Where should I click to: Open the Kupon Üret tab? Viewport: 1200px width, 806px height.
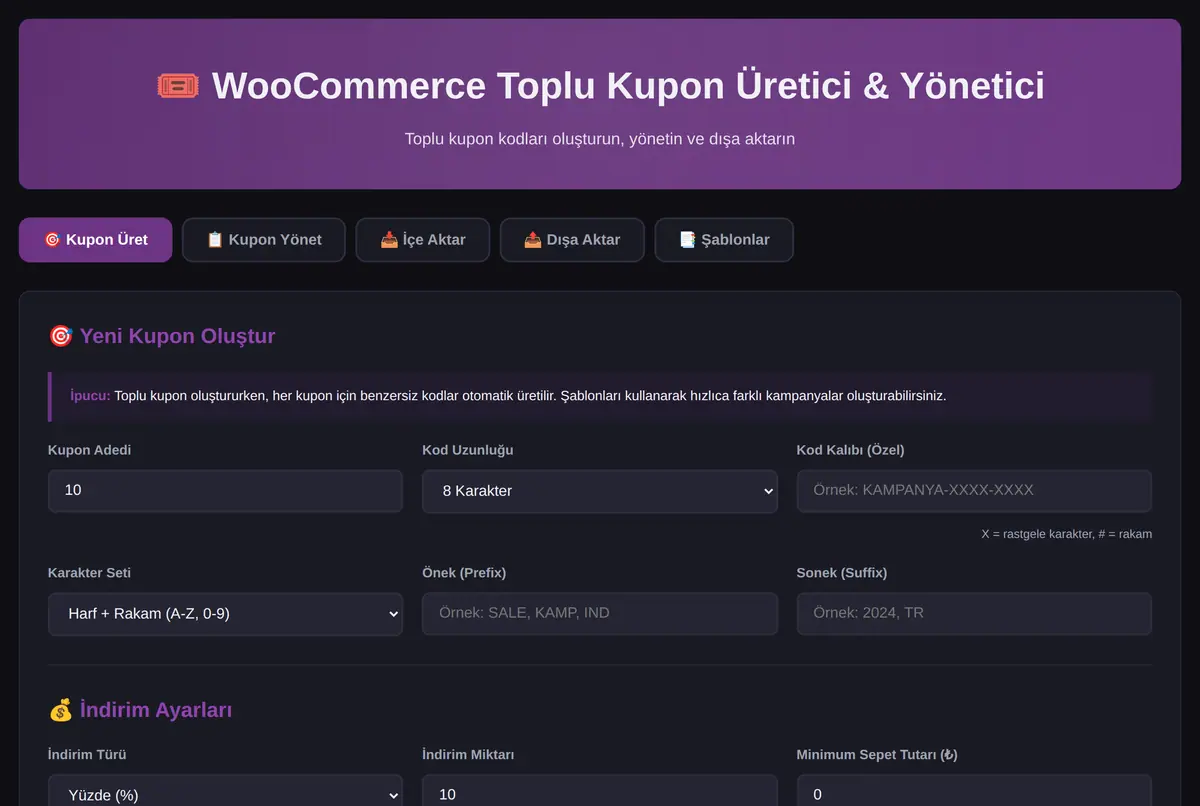[x=95, y=240]
